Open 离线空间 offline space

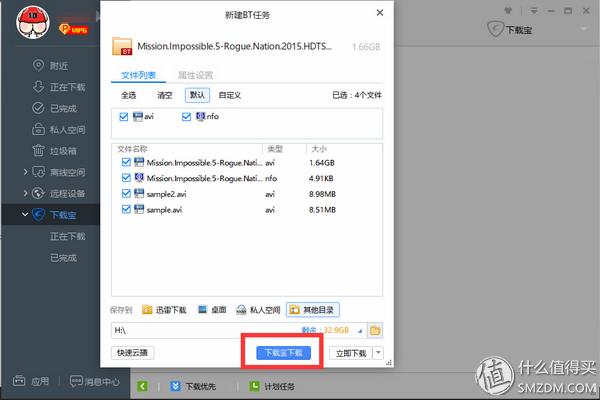pos(59,172)
